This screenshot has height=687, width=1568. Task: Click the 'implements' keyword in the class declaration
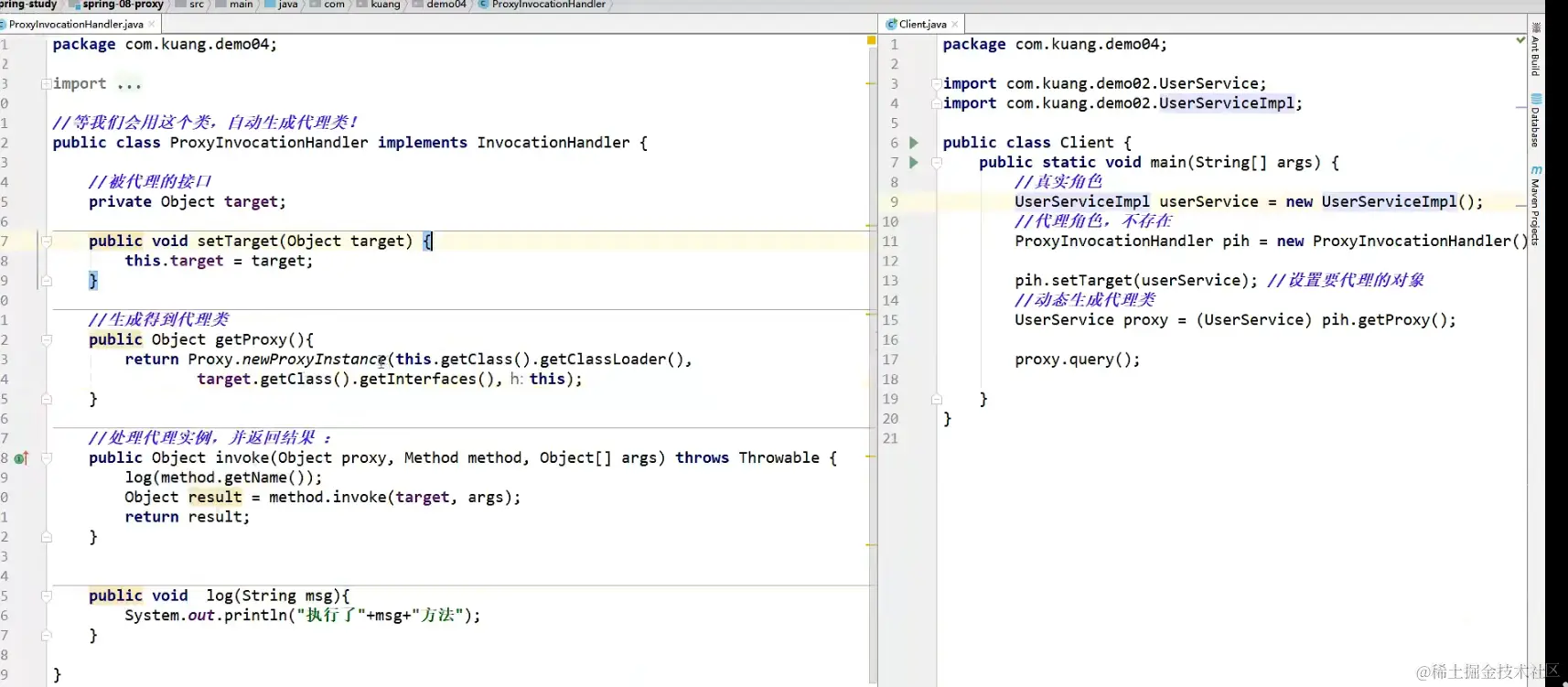pos(422,143)
